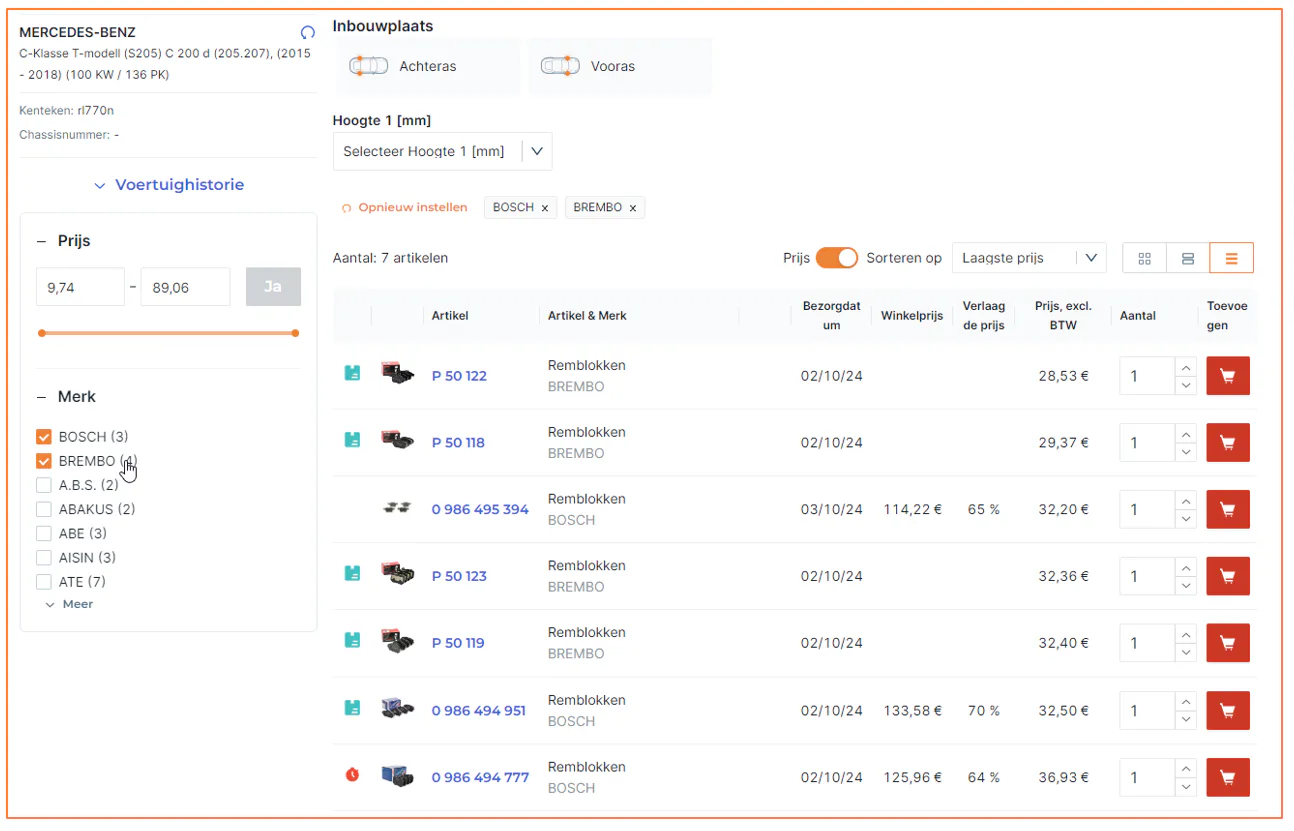Uncheck the BREMBO brand checkbox
This screenshot has width=1294, height=831.
[x=43, y=461]
